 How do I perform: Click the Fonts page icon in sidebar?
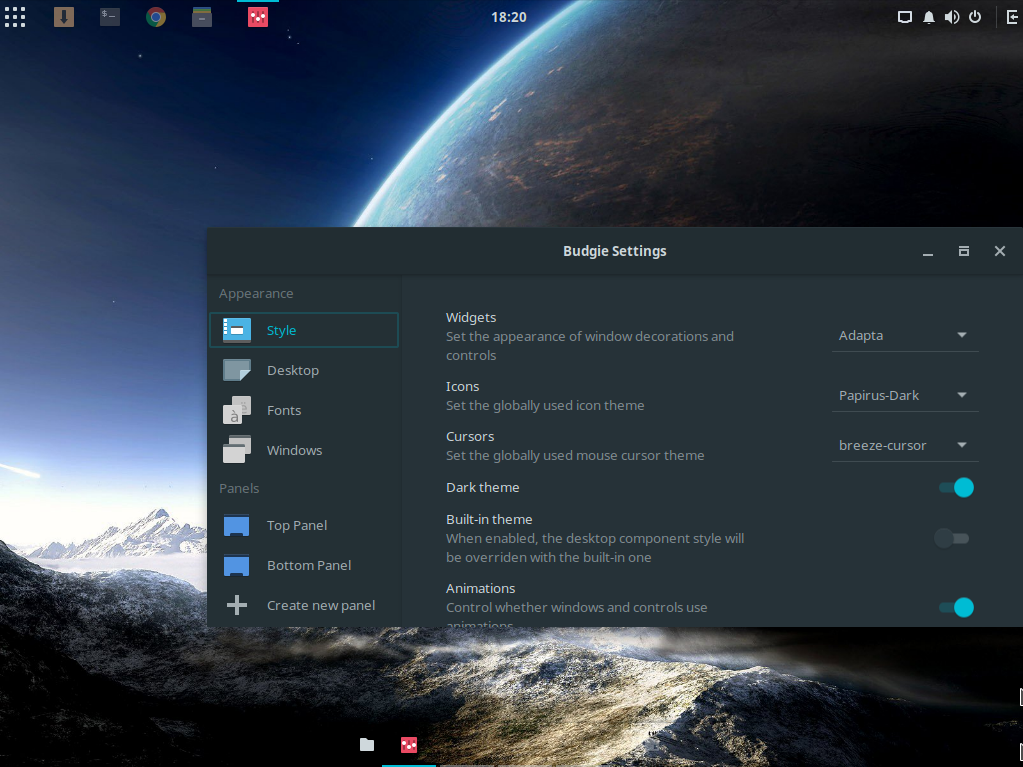point(237,410)
